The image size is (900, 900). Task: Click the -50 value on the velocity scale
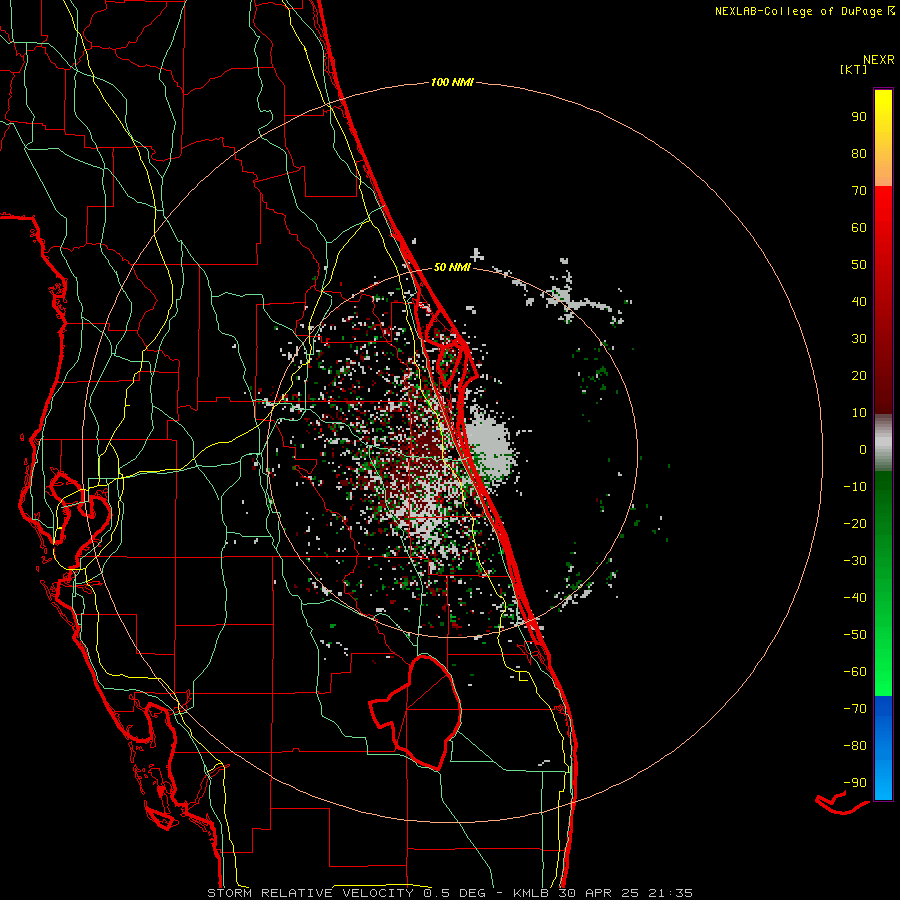tap(855, 635)
